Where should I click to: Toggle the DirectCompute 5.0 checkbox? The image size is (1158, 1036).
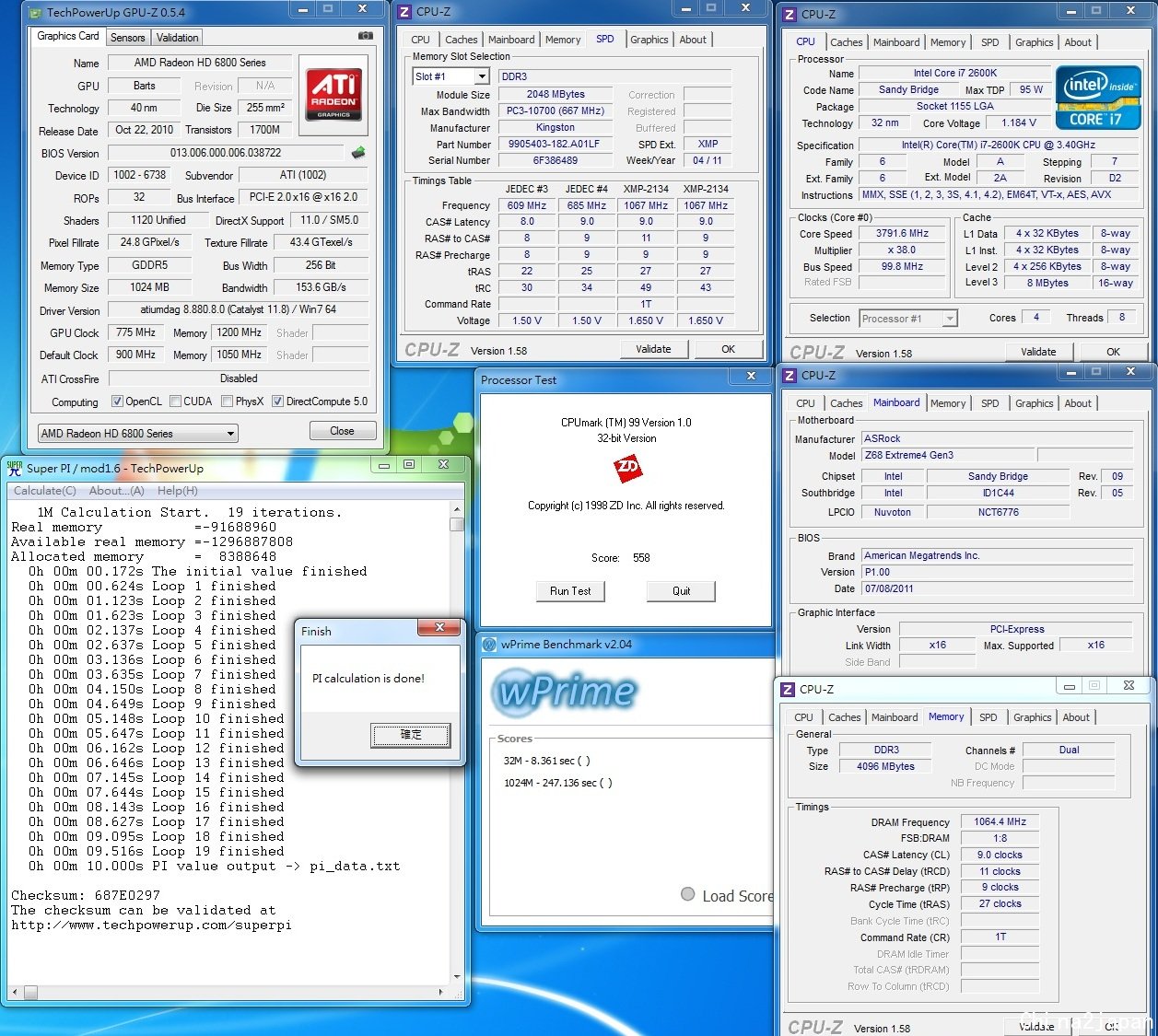point(277,402)
